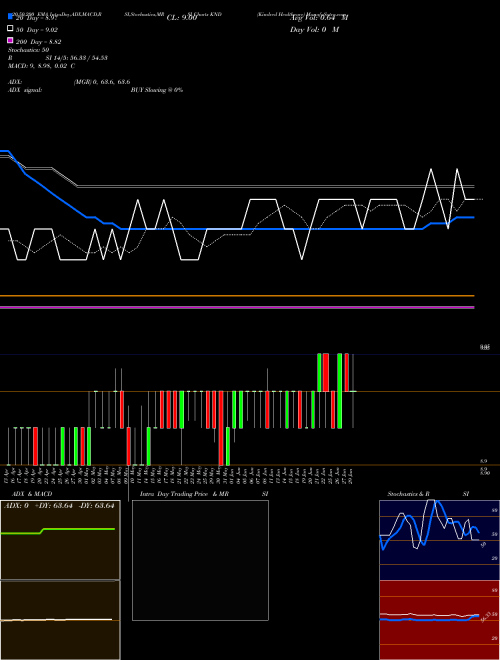Viewport: 500px width, 660px height.
Task: Click the 'BUY Slowing @ 0%' signal text
Action: (x=157, y=90)
